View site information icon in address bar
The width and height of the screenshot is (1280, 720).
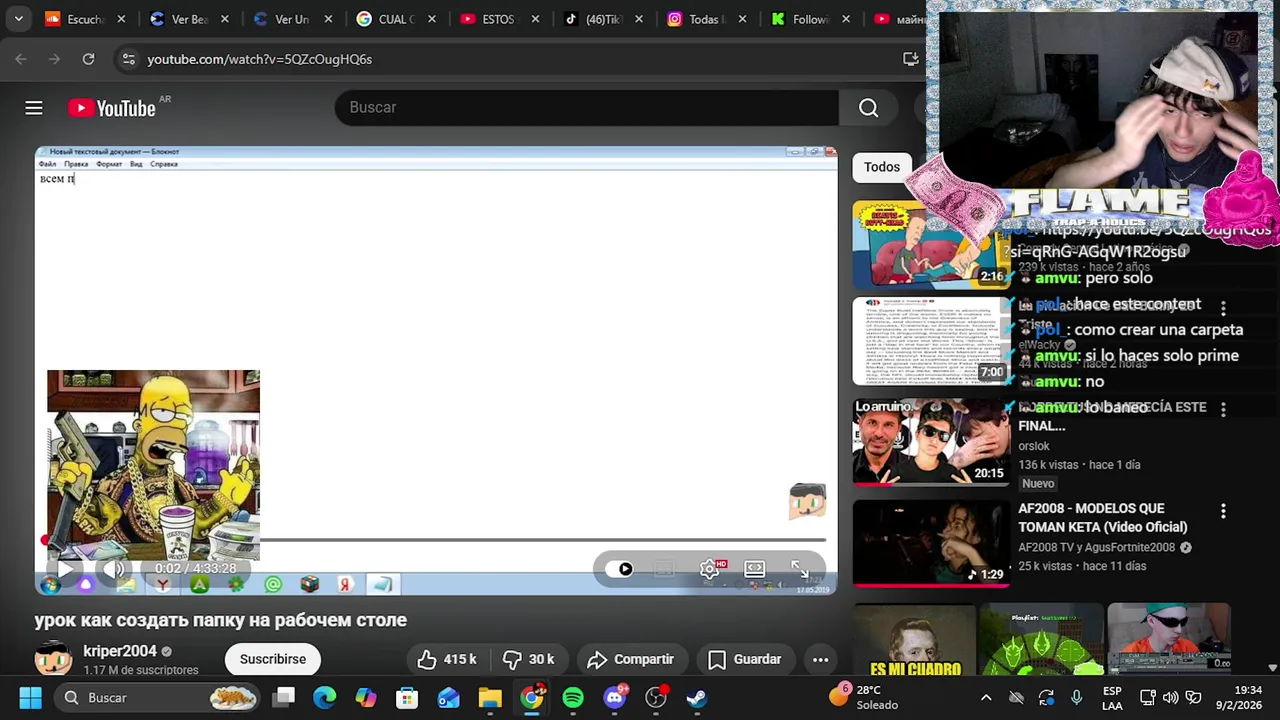point(128,59)
